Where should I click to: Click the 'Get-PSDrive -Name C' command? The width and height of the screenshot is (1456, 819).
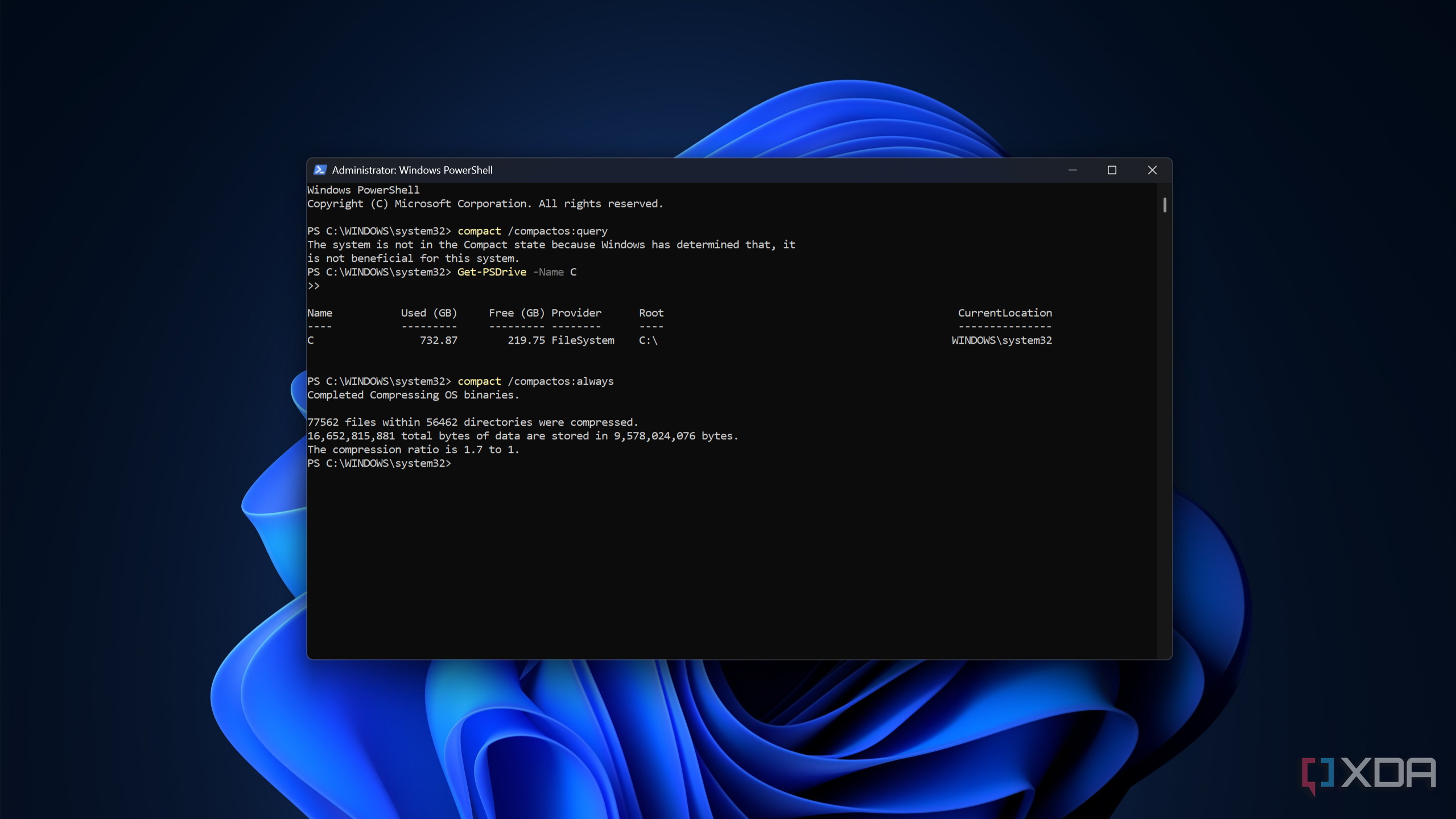pos(517,272)
